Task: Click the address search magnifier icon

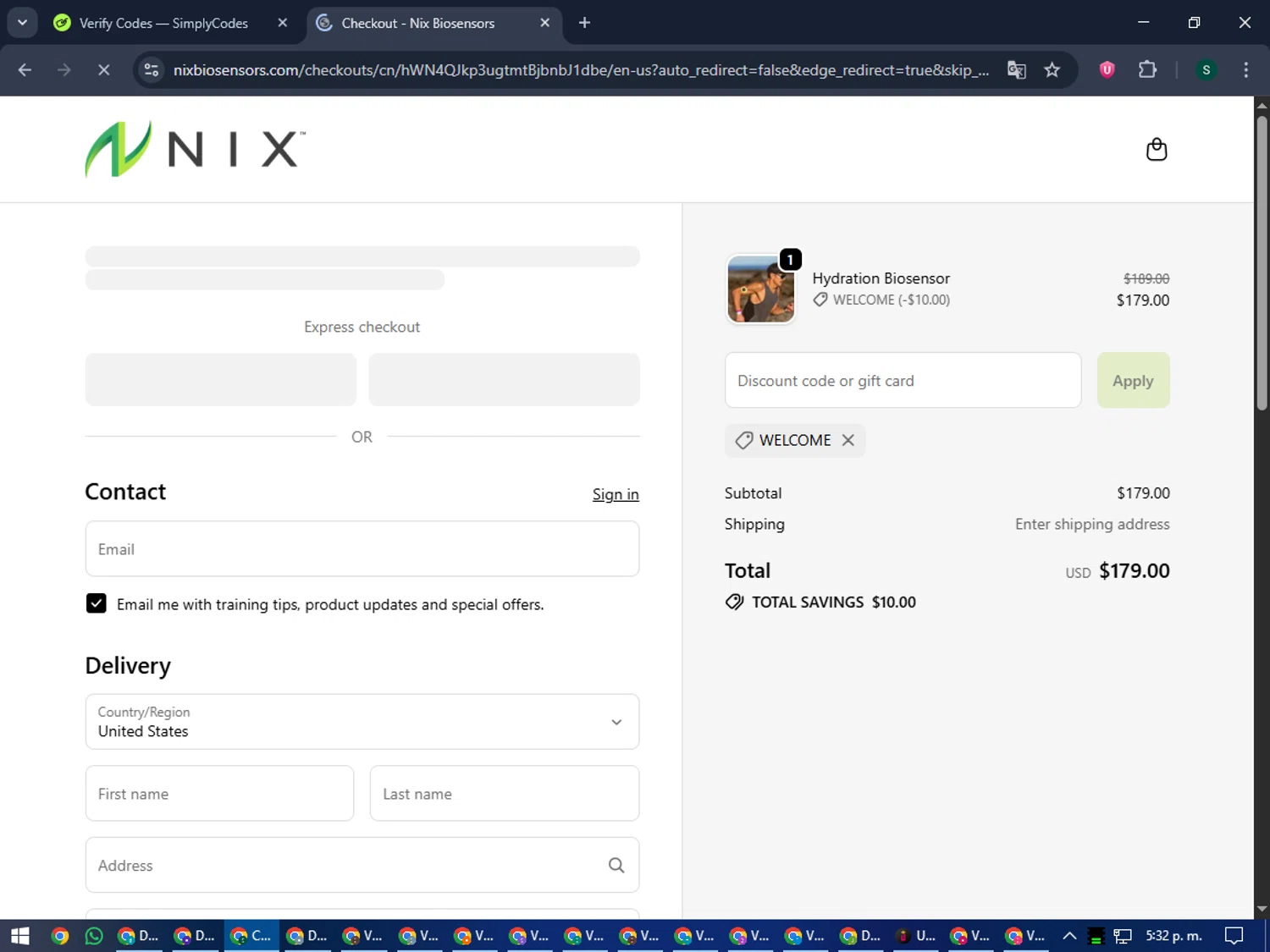Action: [x=616, y=865]
